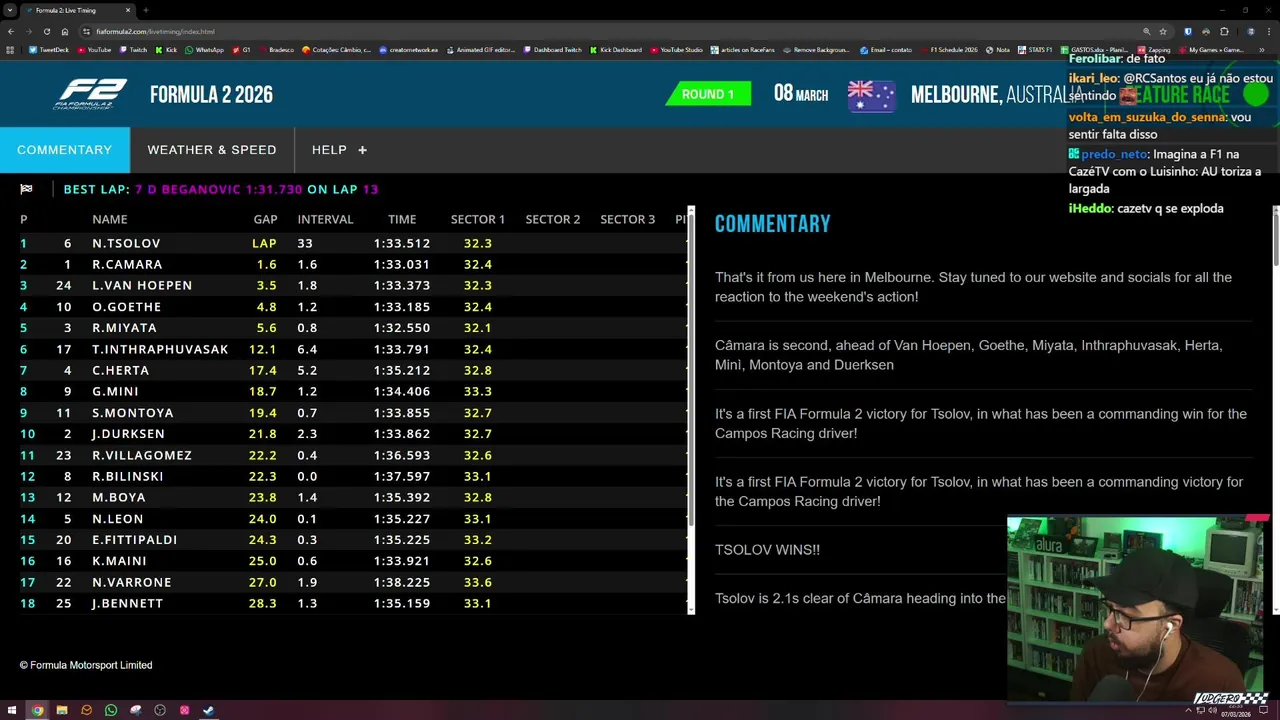
Task: Click the Chrome taskbar icon
Action: point(37,711)
